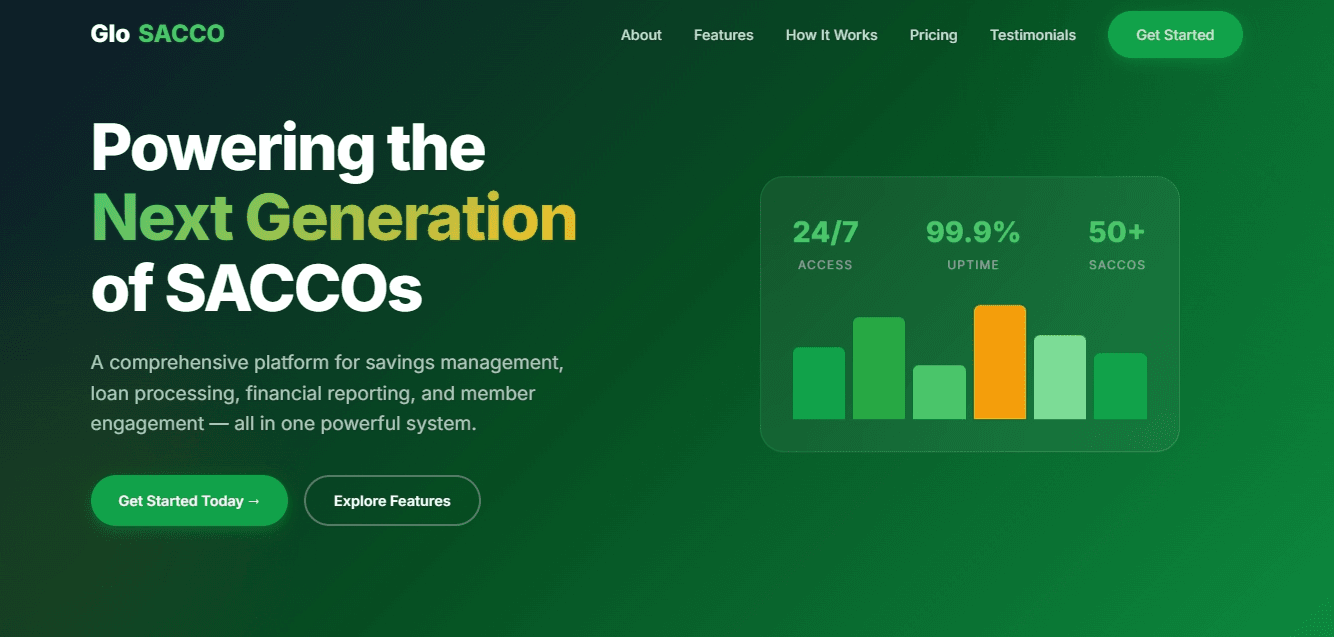Click the ACCESS label in stats card

pyautogui.click(x=825, y=265)
